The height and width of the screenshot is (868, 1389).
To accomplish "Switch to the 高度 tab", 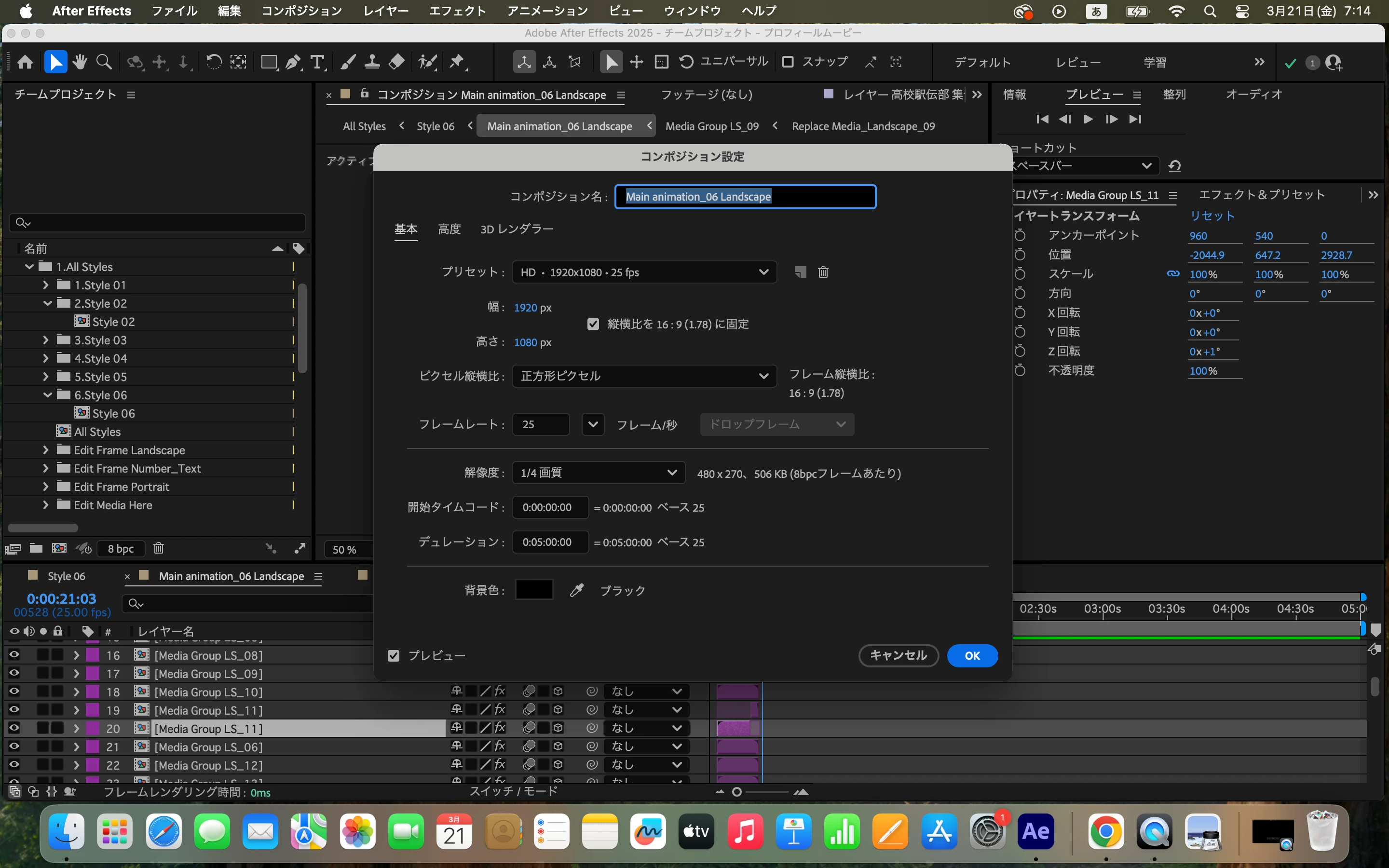I will pyautogui.click(x=449, y=229).
